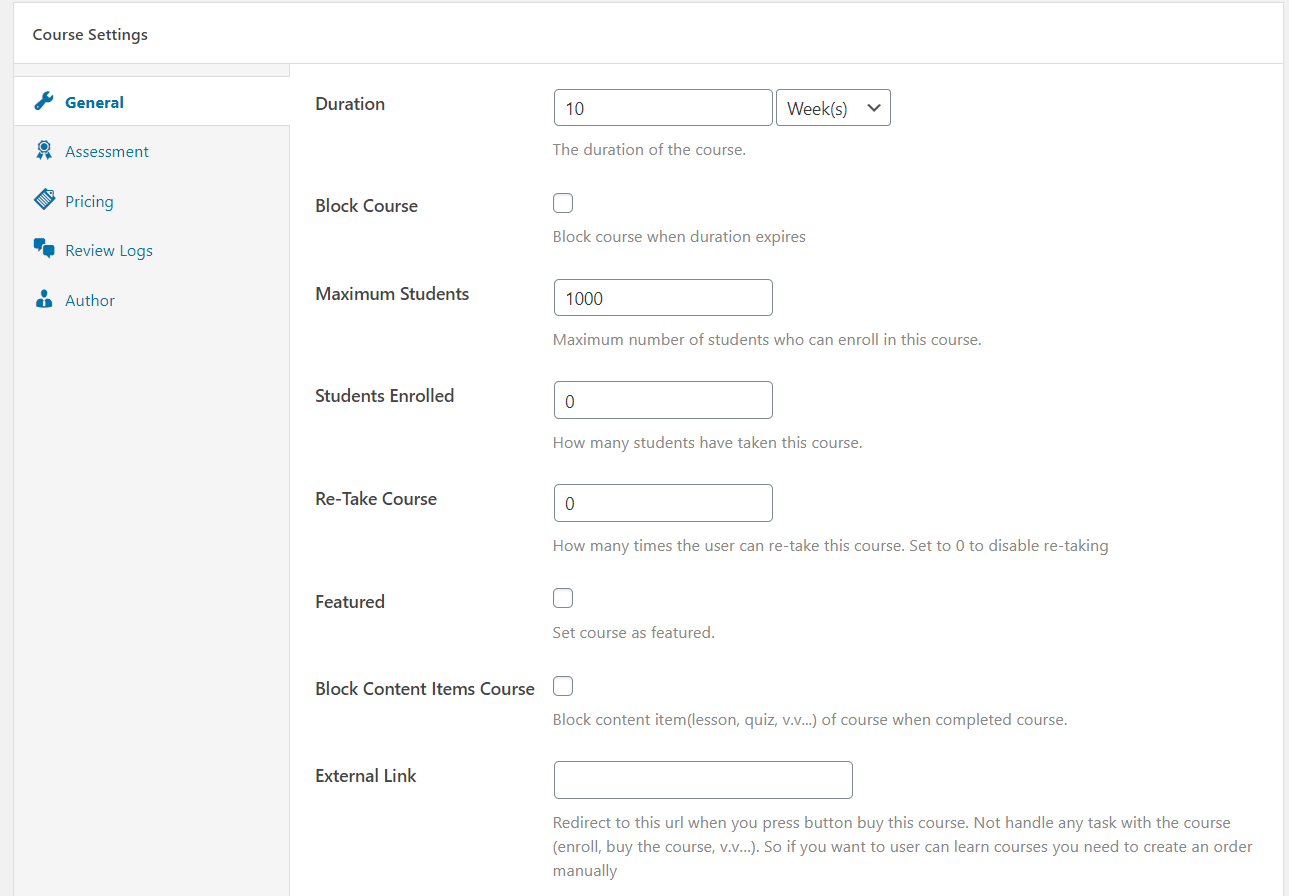This screenshot has height=896, width=1289.
Task: Click the Re-Take Course label
Action: 376,499
